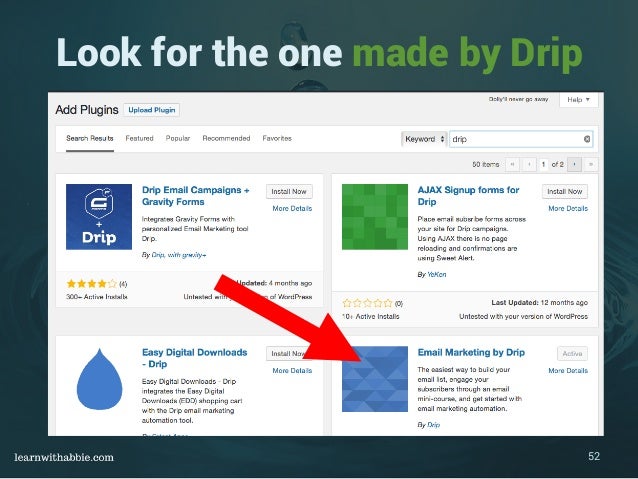Go to the next results page
The width and height of the screenshot is (638, 479).
click(x=574, y=164)
